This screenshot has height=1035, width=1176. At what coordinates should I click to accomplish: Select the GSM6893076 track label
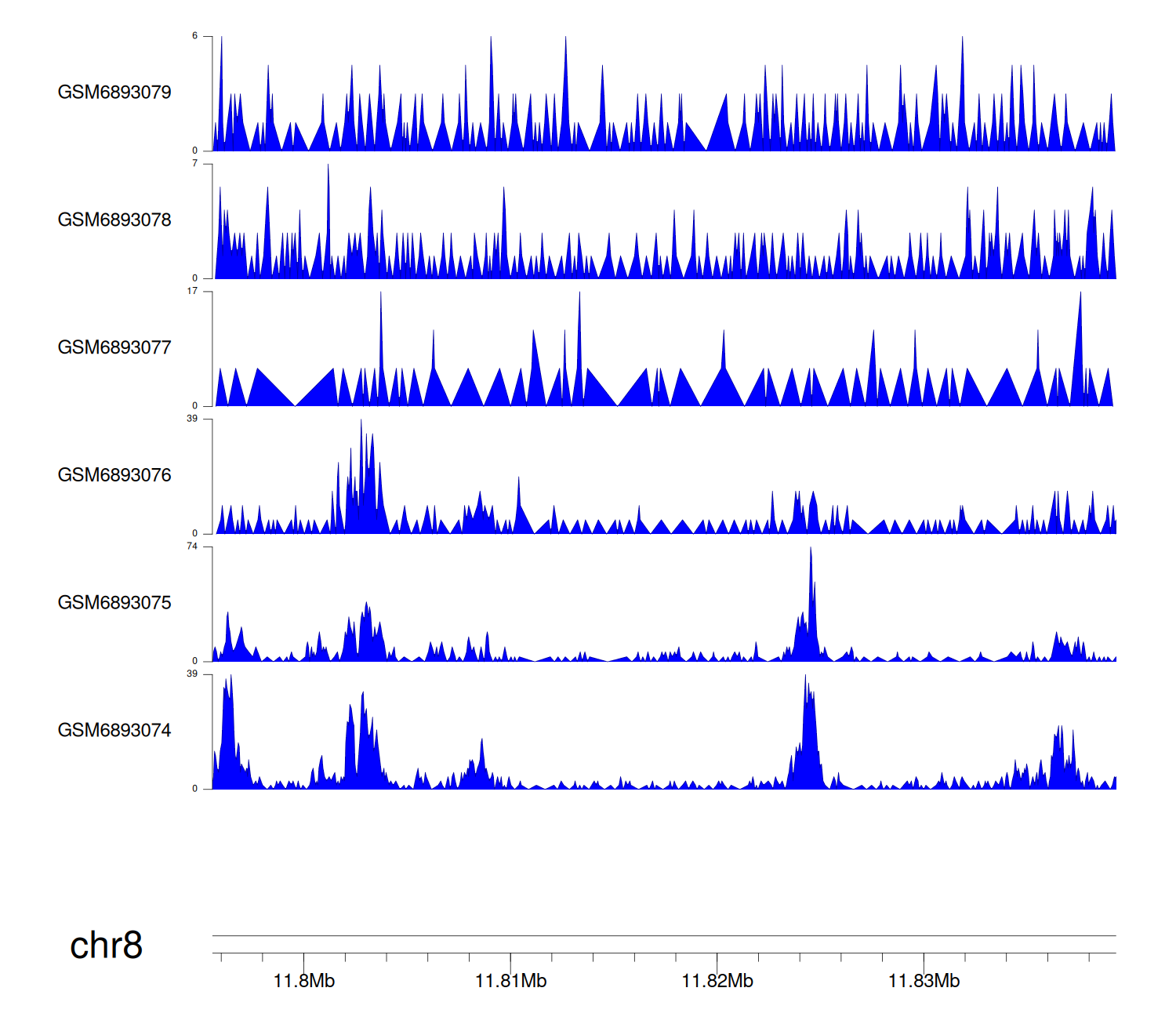point(114,475)
